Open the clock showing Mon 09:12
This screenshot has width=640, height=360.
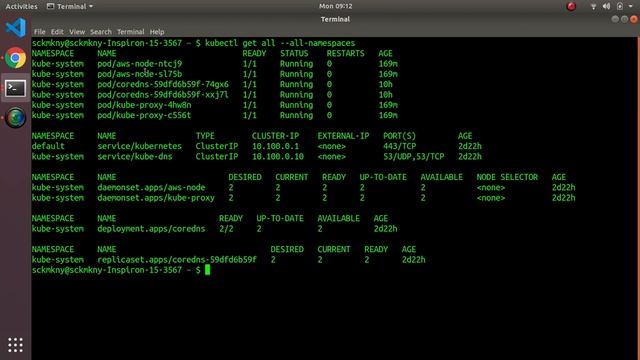coord(336,6)
